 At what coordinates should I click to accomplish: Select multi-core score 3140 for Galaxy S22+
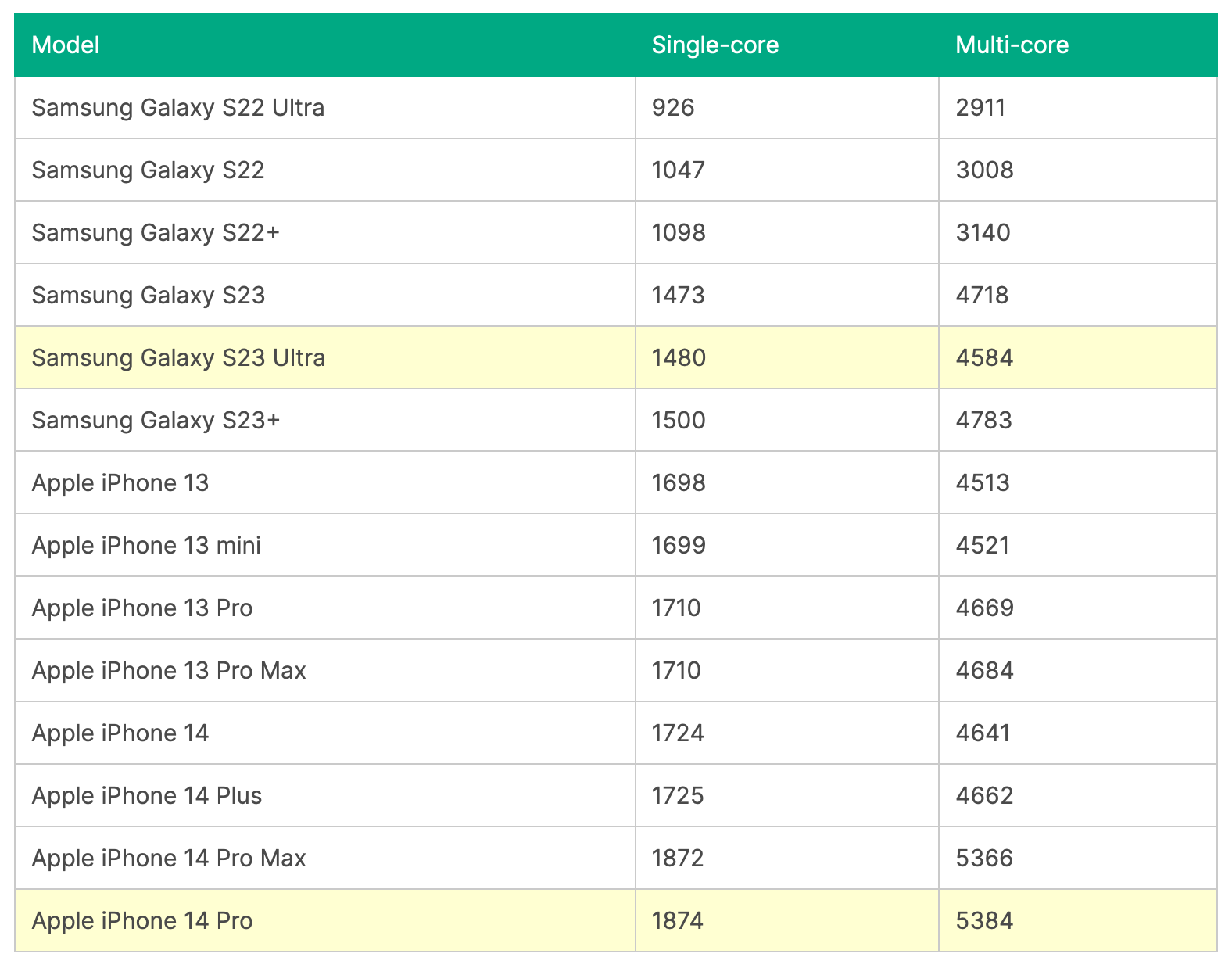coord(983,233)
